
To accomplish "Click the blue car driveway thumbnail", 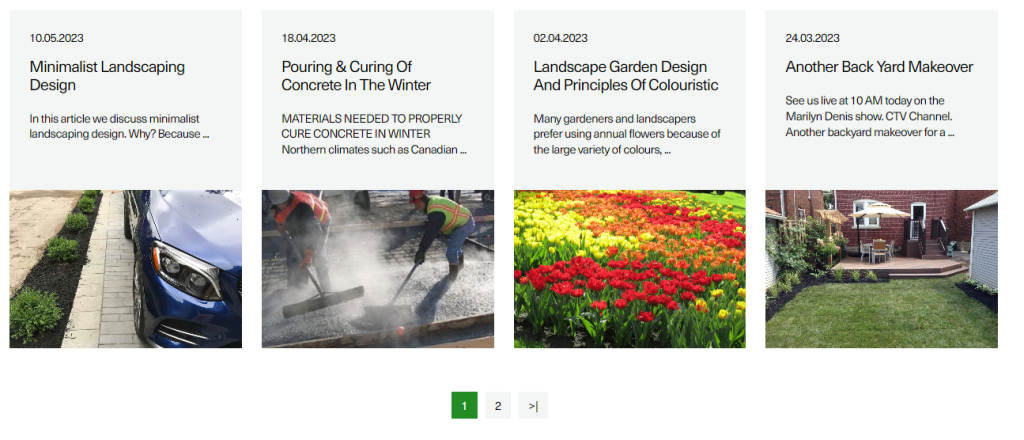I will pos(125,269).
